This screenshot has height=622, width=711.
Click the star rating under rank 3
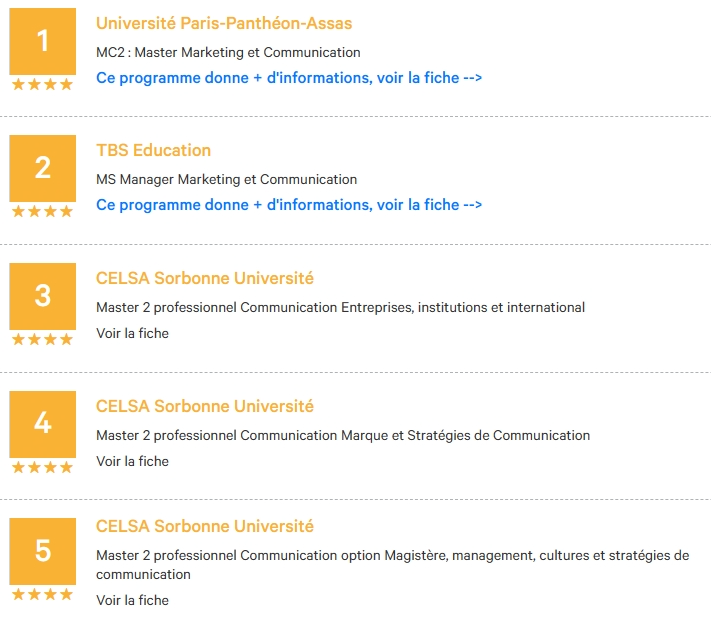pyautogui.click(x=42, y=339)
